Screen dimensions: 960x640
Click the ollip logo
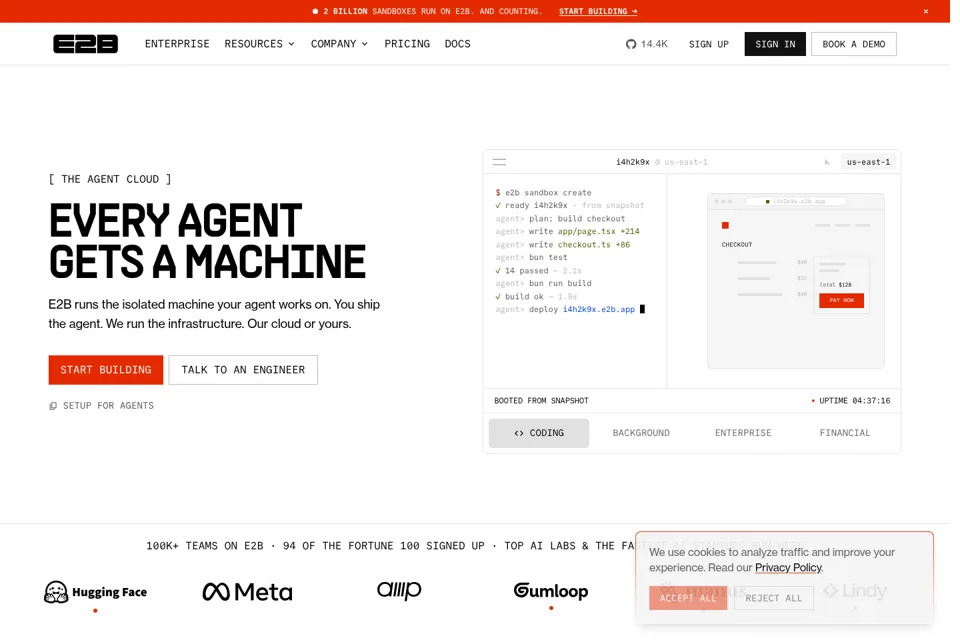tap(399, 590)
